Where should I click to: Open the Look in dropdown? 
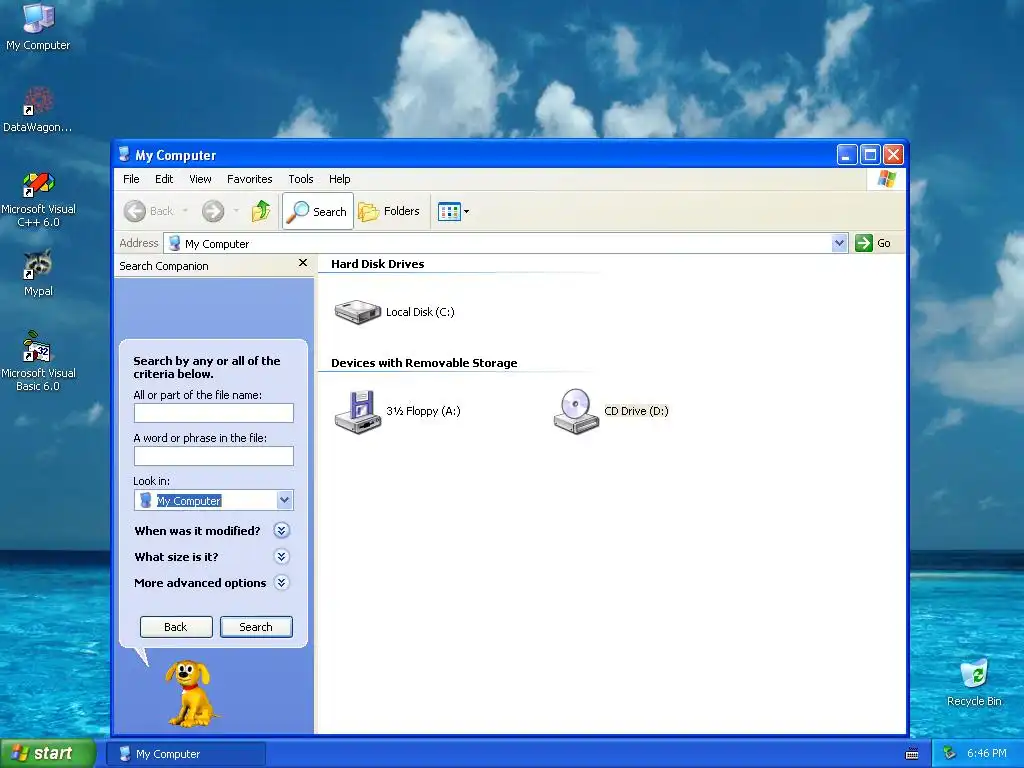click(x=284, y=500)
